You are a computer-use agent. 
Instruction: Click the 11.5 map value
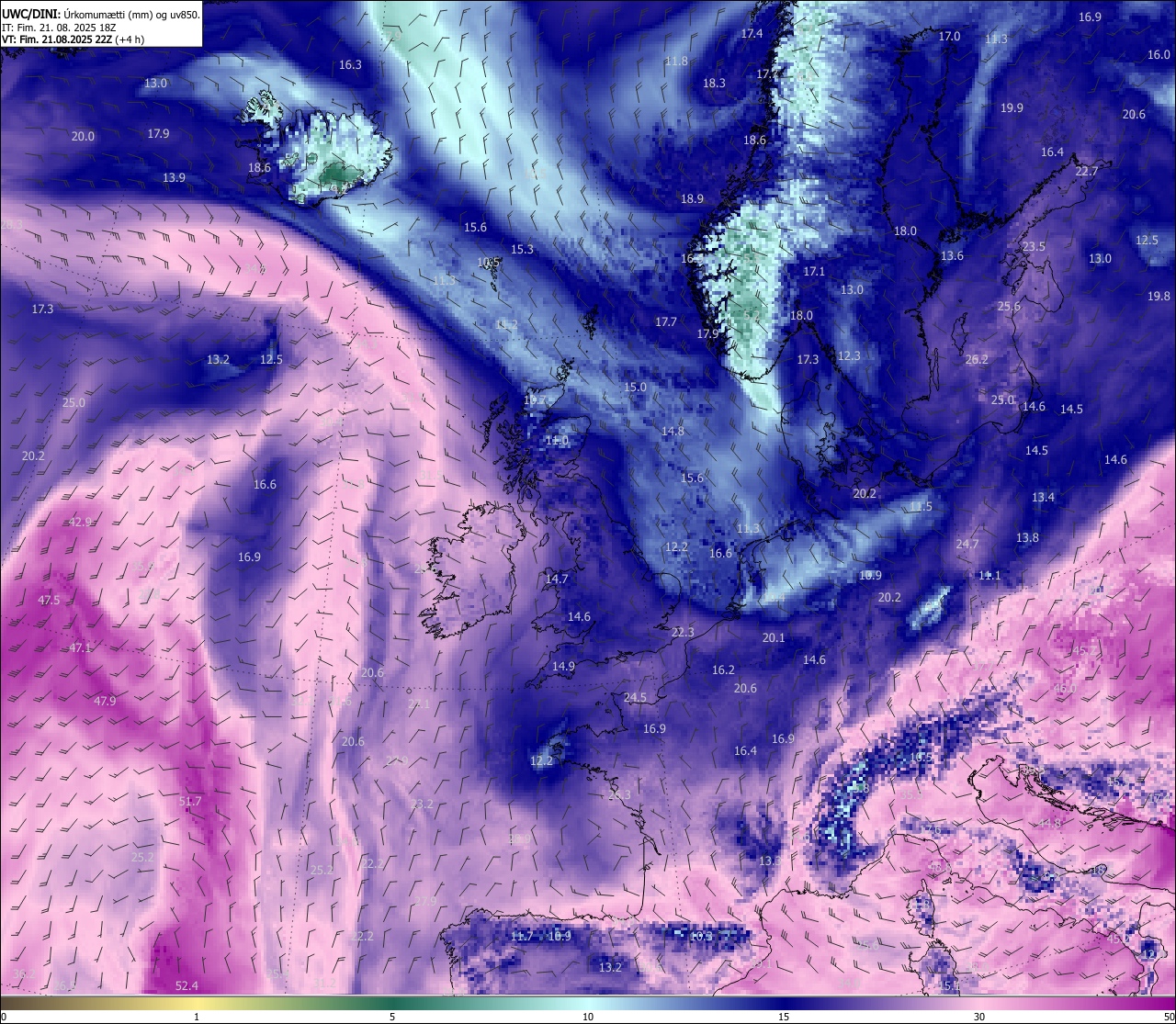coord(921,507)
